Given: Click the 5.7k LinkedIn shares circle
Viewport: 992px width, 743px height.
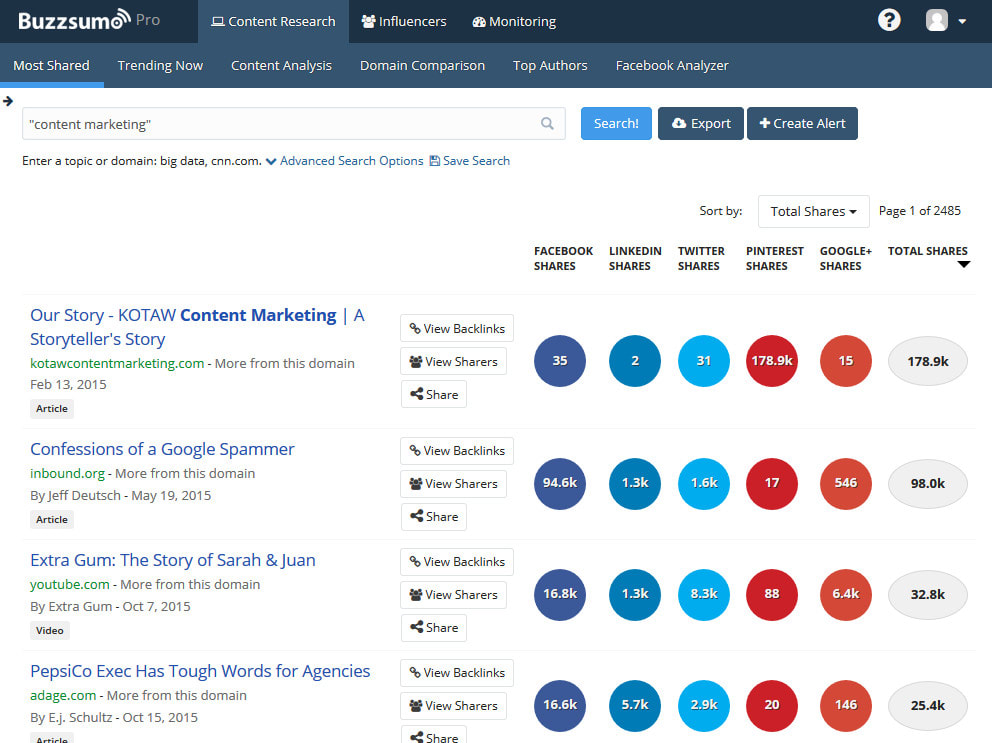Looking at the screenshot, I should [635, 705].
